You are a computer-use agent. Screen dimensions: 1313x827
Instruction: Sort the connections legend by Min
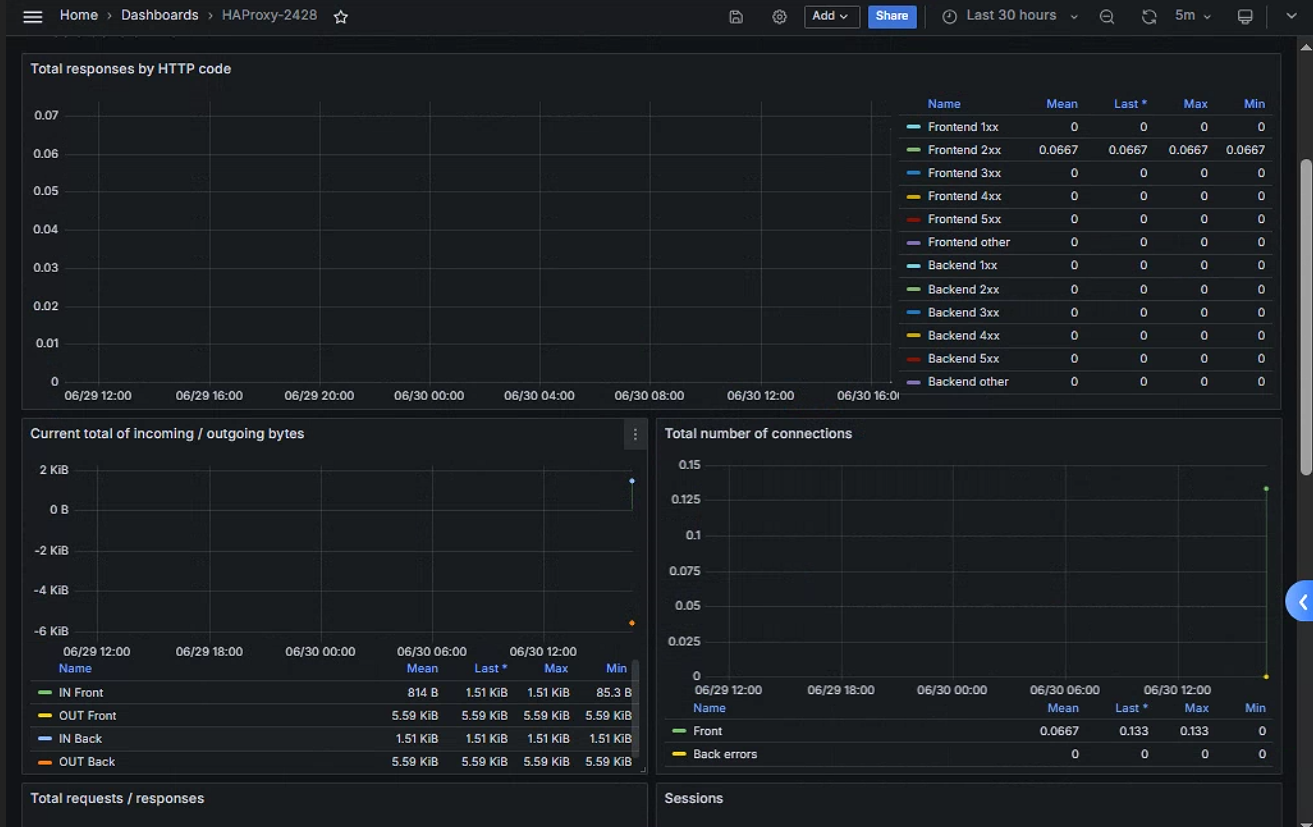point(1255,707)
